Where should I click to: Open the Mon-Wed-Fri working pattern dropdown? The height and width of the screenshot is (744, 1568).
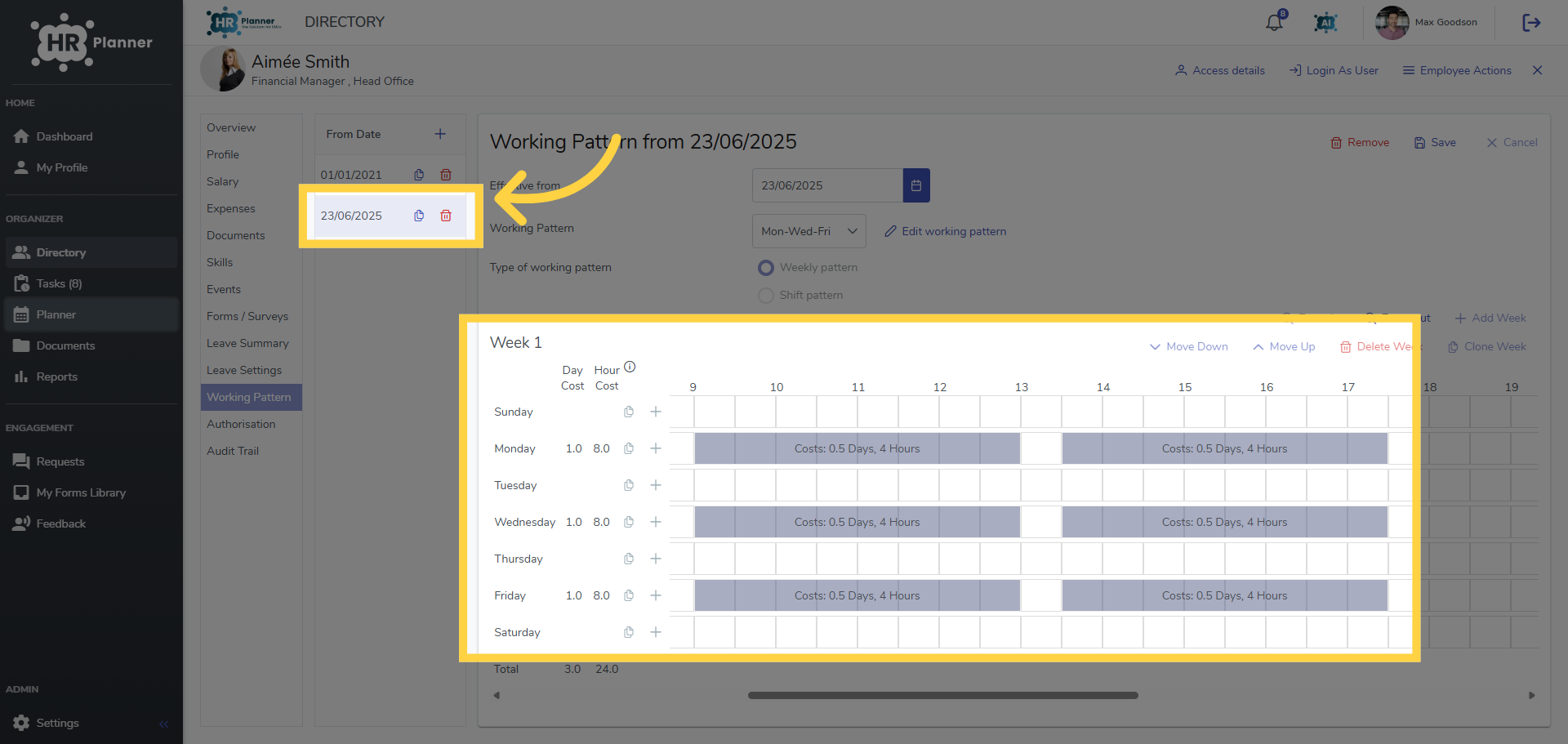(x=808, y=231)
